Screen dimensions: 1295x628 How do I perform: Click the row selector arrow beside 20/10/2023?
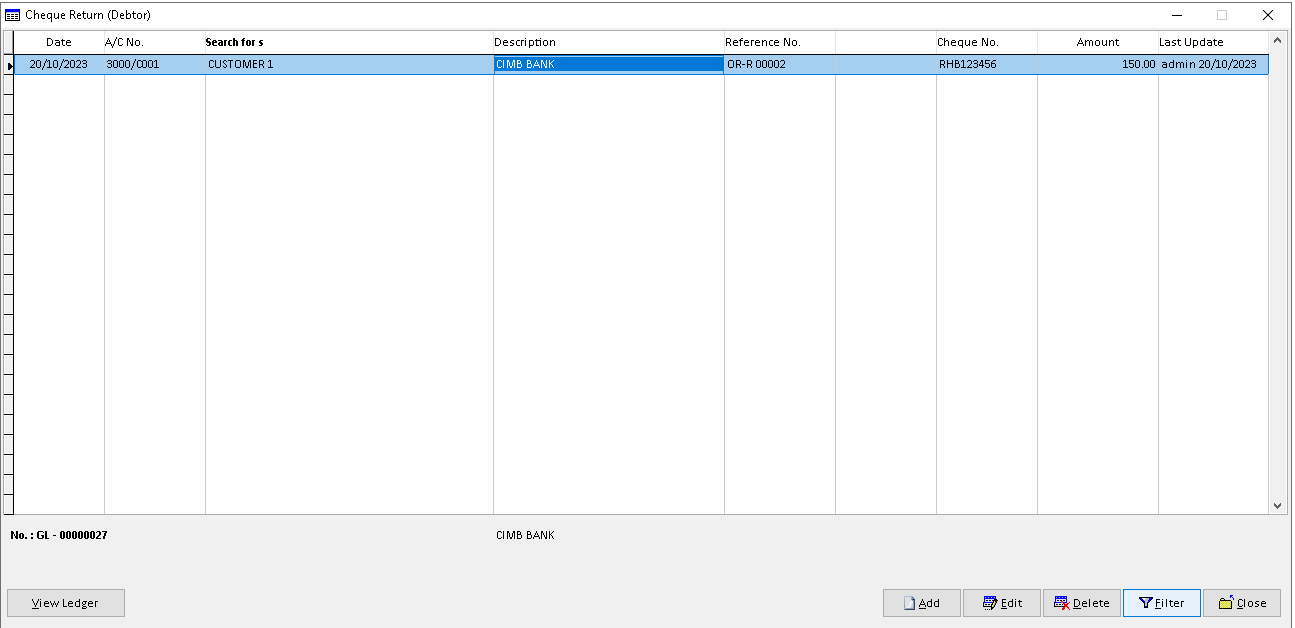click(x=9, y=63)
